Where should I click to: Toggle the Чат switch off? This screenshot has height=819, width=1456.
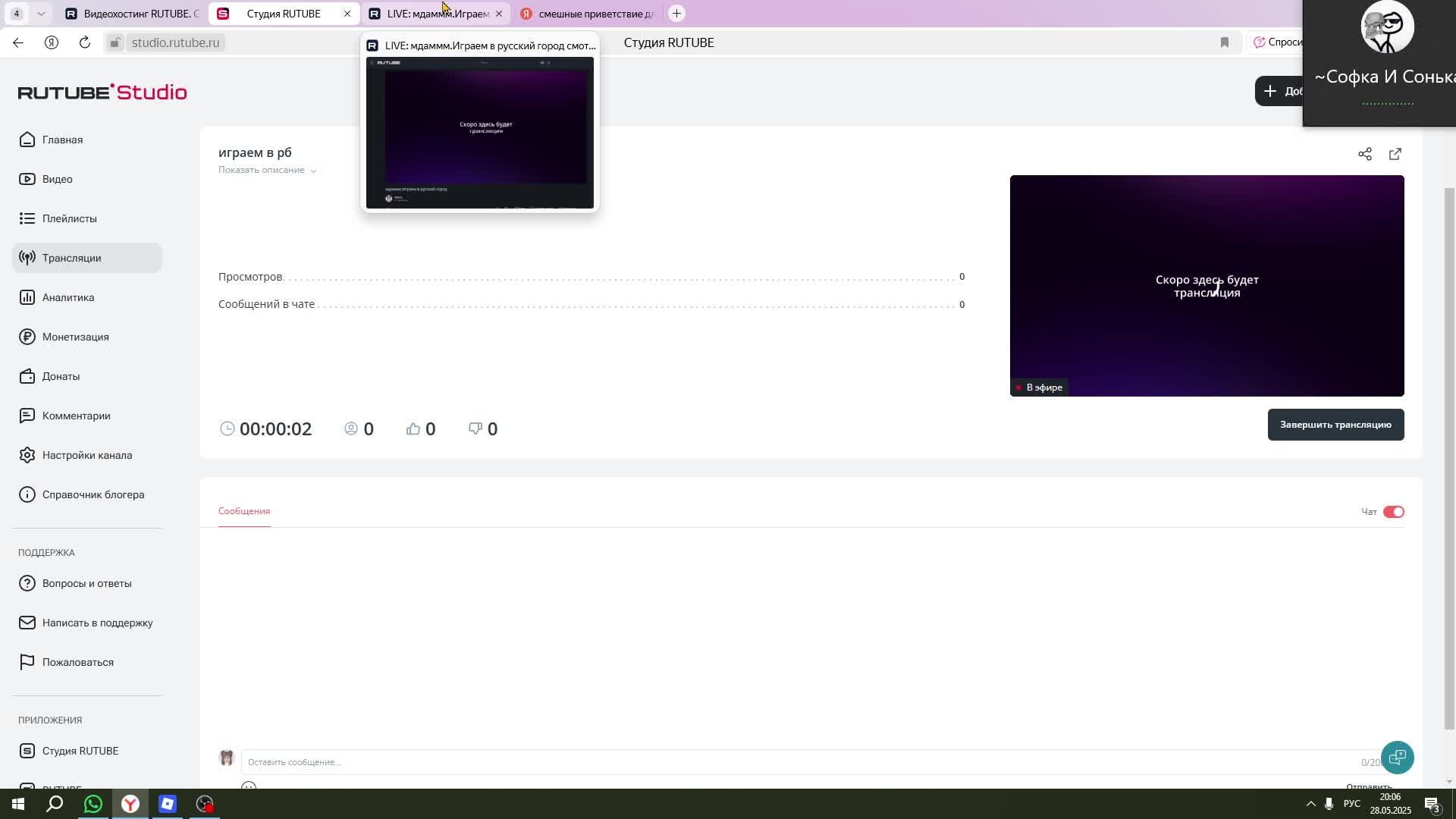[x=1394, y=512]
